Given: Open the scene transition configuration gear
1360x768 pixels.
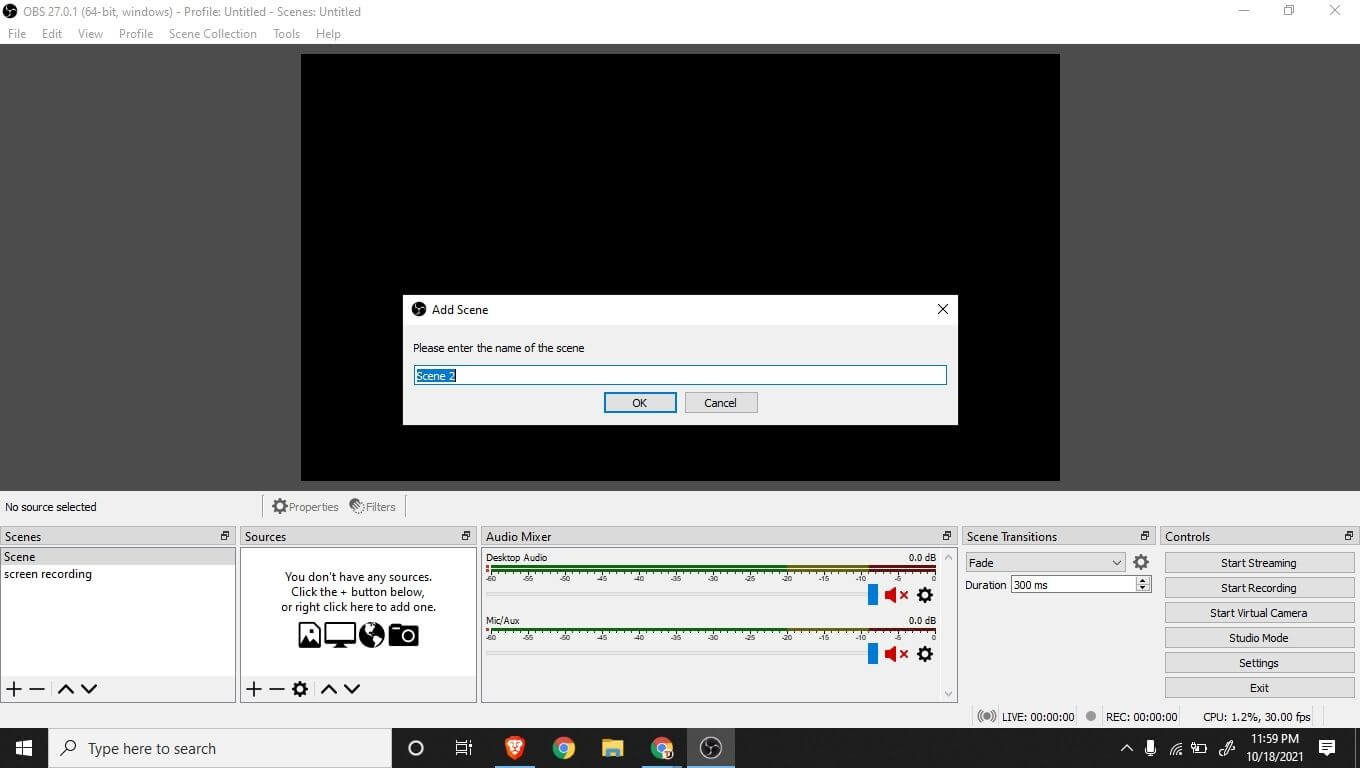Looking at the screenshot, I should [1141, 562].
